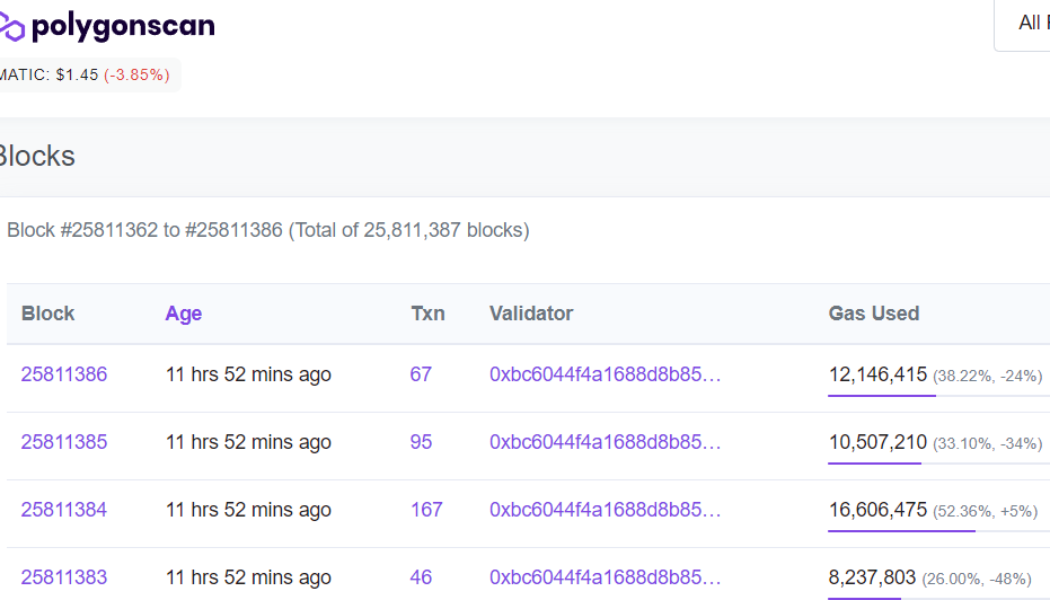
Task: Open block 25811385
Action: point(64,442)
